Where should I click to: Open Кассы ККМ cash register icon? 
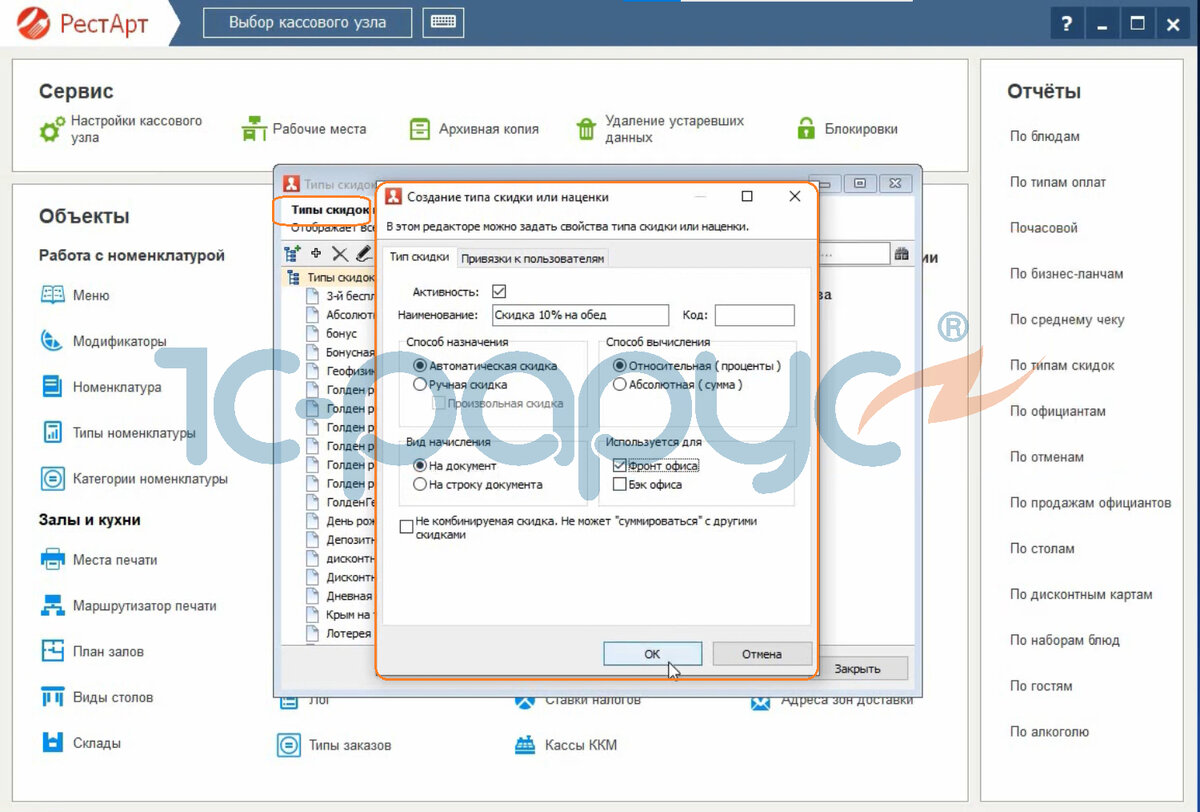tap(525, 745)
